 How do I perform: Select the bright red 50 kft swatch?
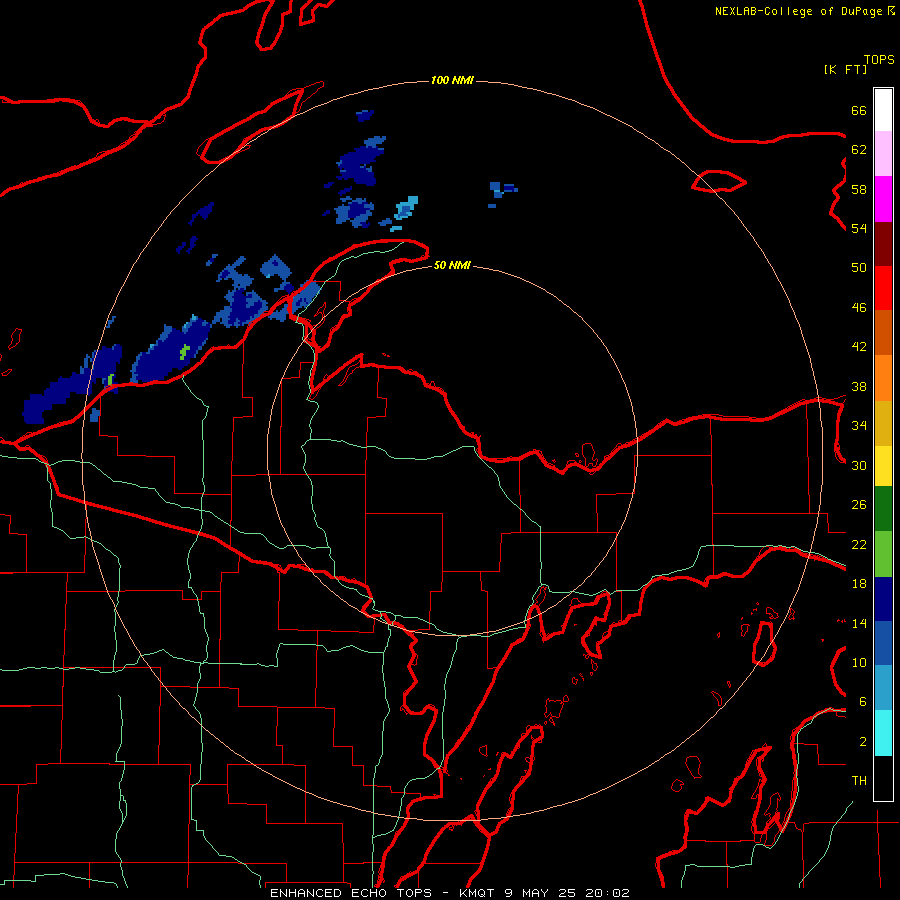click(x=883, y=288)
